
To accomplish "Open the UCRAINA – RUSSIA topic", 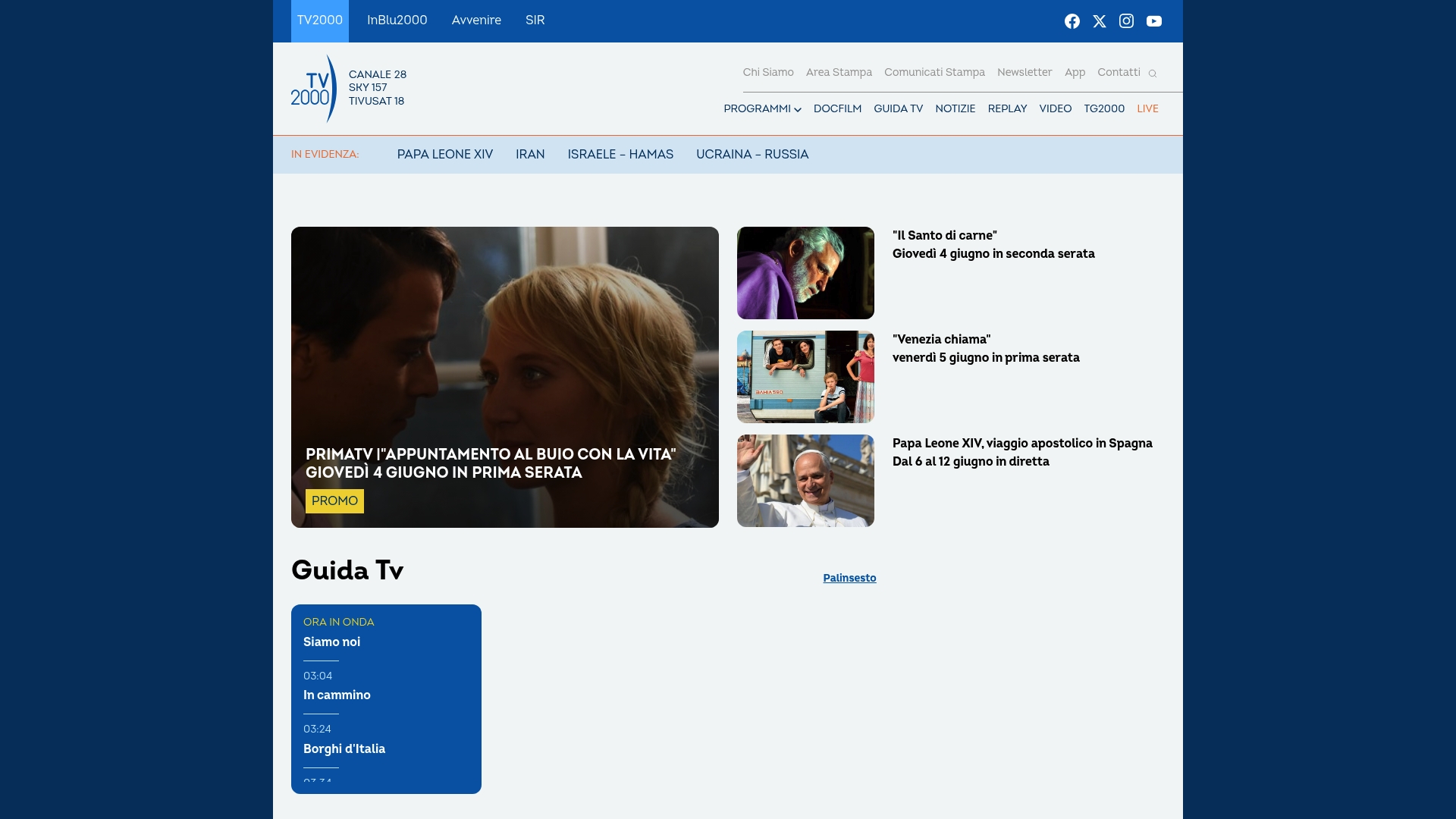I will 752,155.
